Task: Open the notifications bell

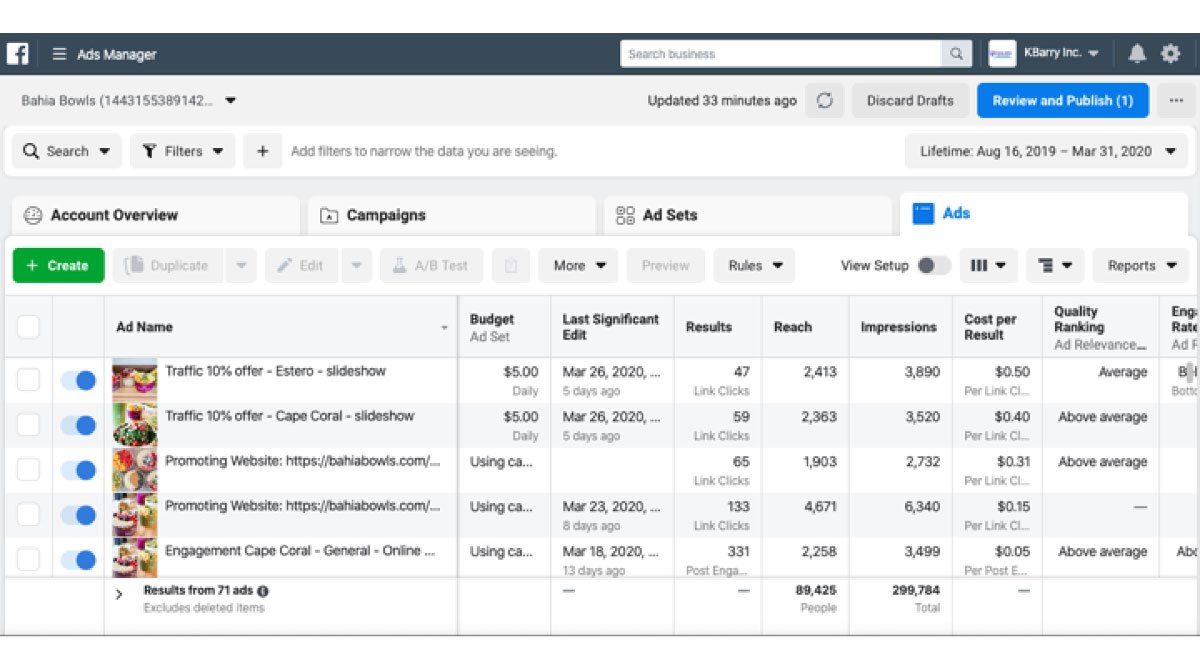Action: pos(1137,54)
